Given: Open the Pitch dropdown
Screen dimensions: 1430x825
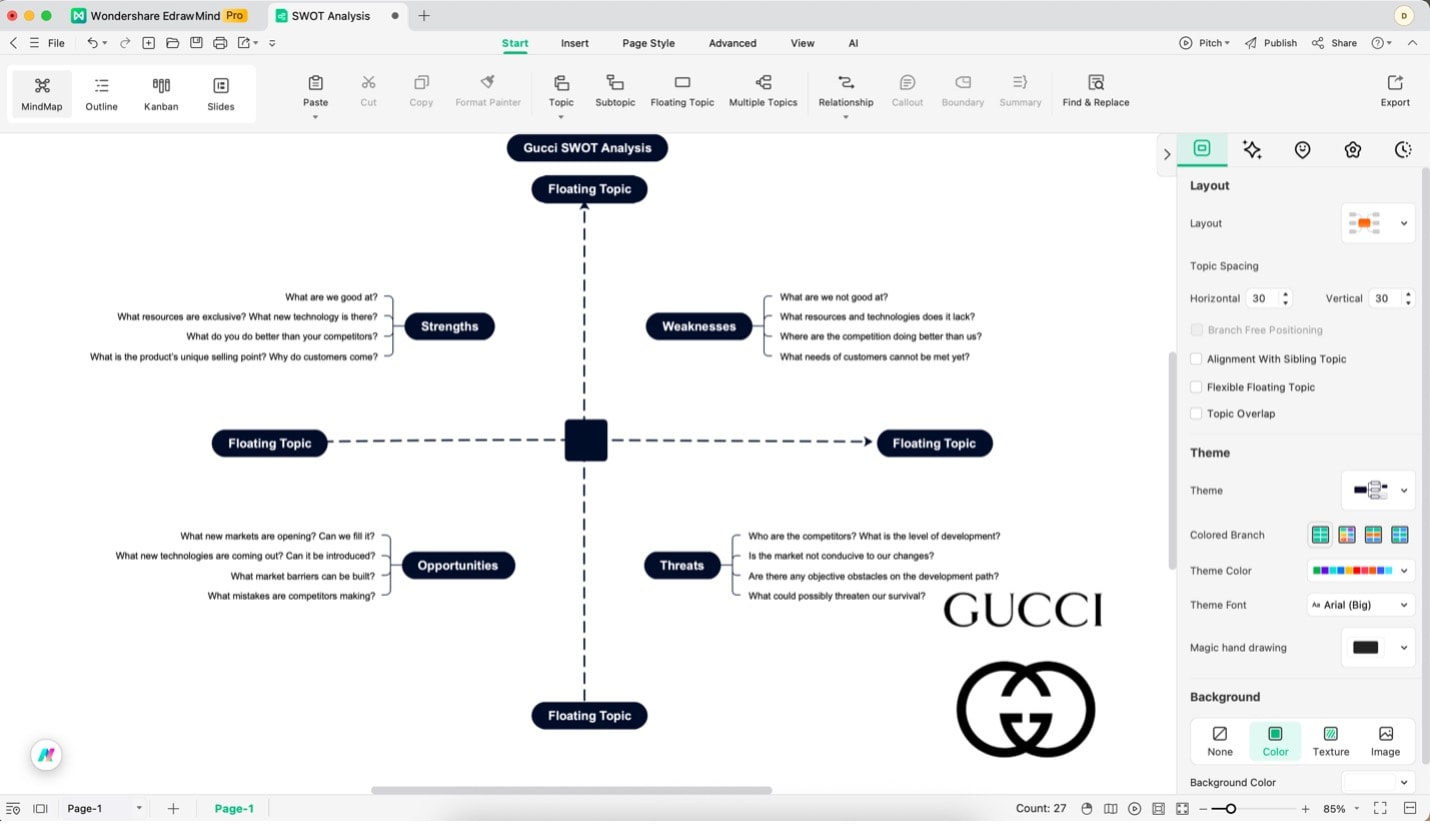Looking at the screenshot, I should 1205,43.
